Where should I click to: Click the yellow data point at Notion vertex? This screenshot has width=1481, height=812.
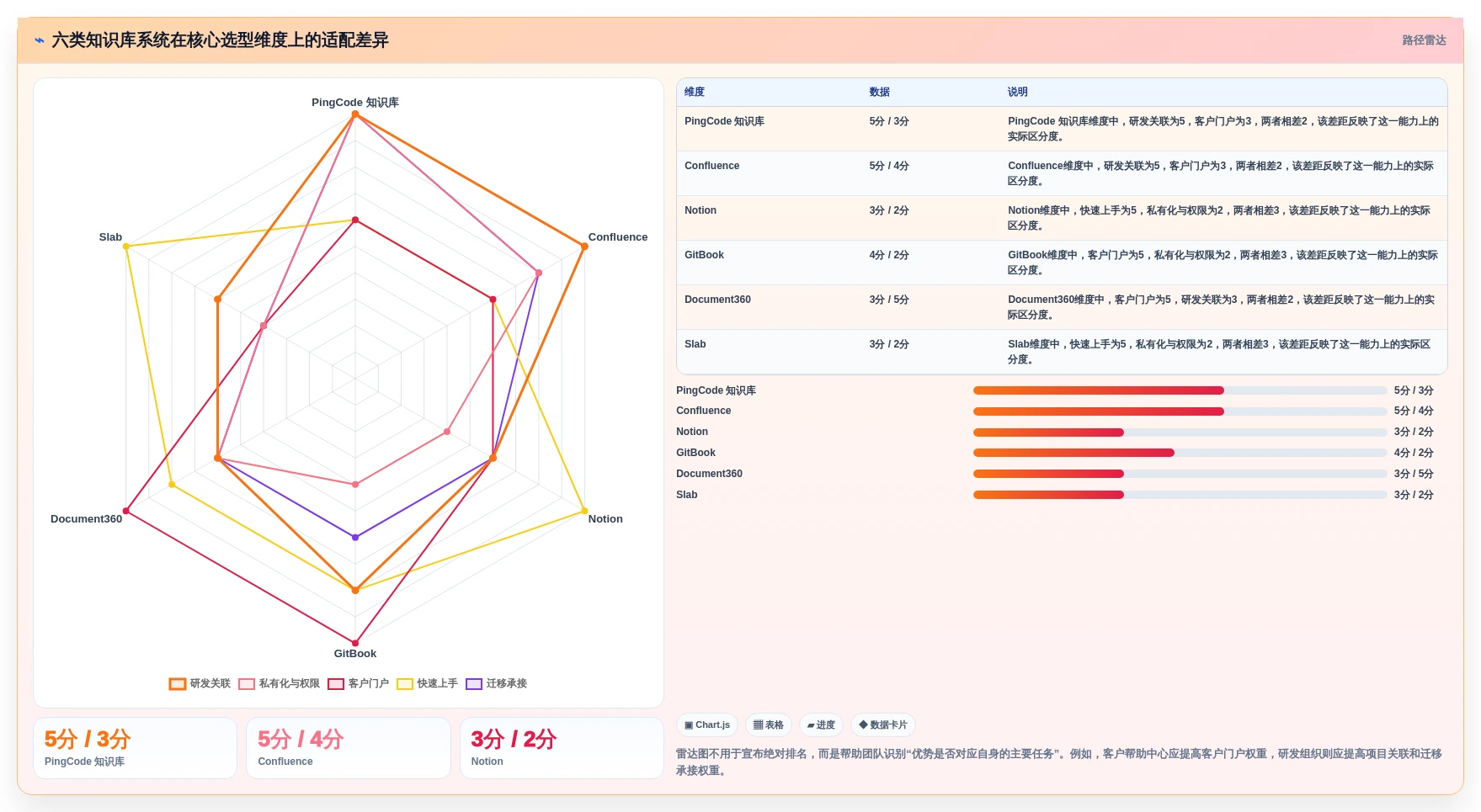pyautogui.click(x=584, y=511)
